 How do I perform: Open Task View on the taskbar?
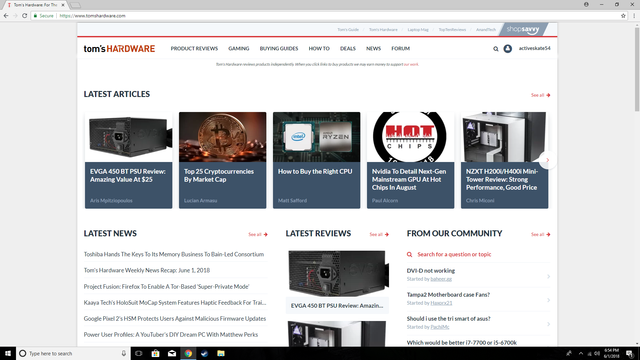coord(139,353)
